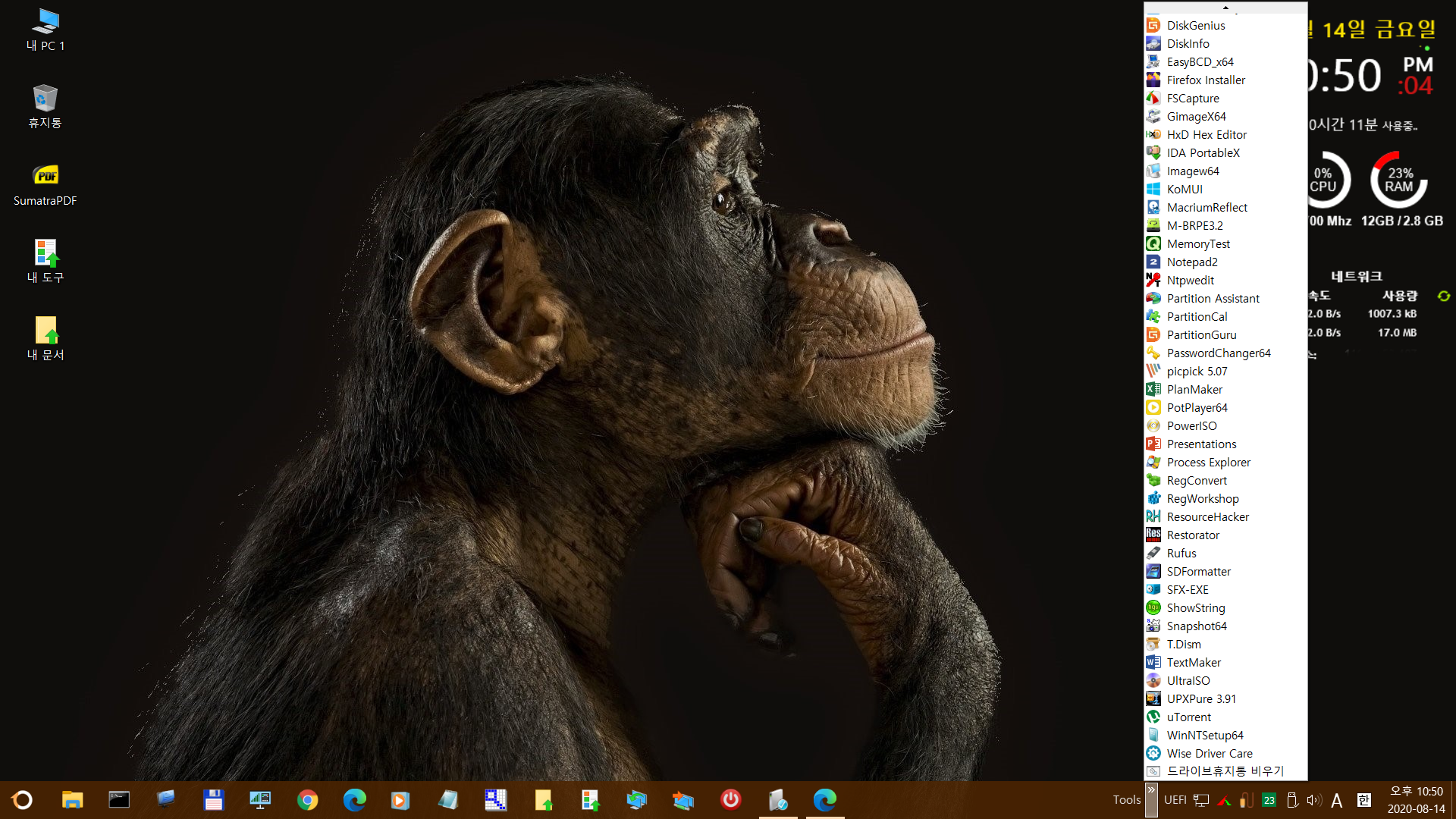1456x819 pixels.
Task: Click the Partition Assistant icon
Action: pyautogui.click(x=1153, y=298)
